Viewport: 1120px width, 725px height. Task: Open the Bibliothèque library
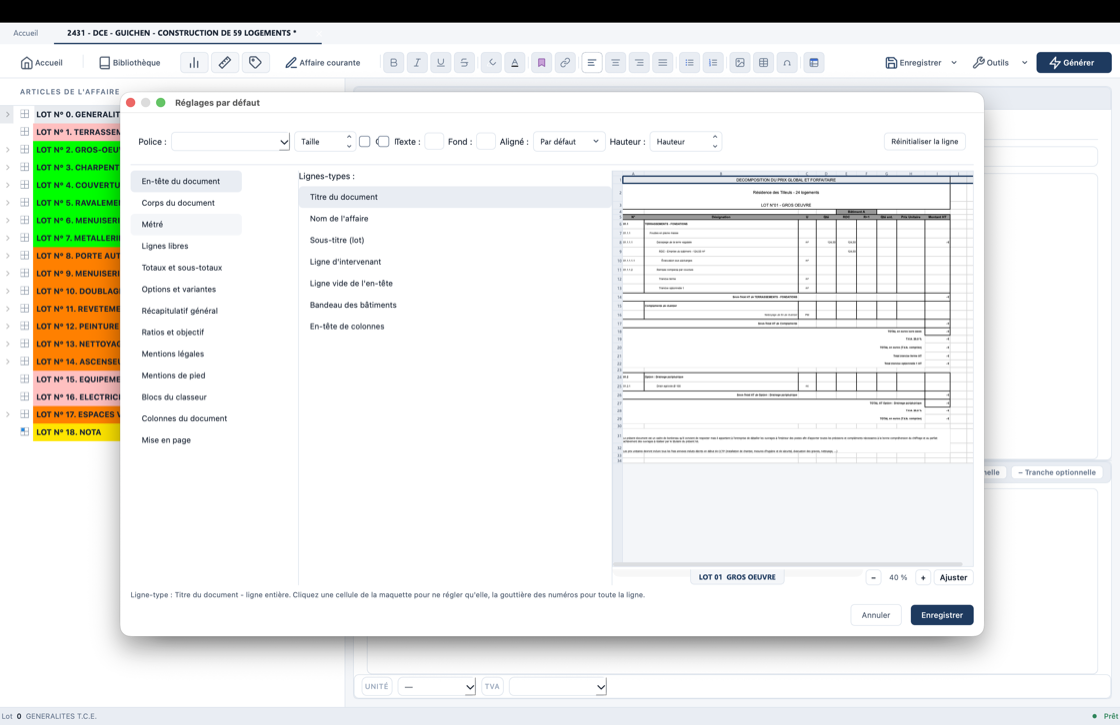coord(129,63)
